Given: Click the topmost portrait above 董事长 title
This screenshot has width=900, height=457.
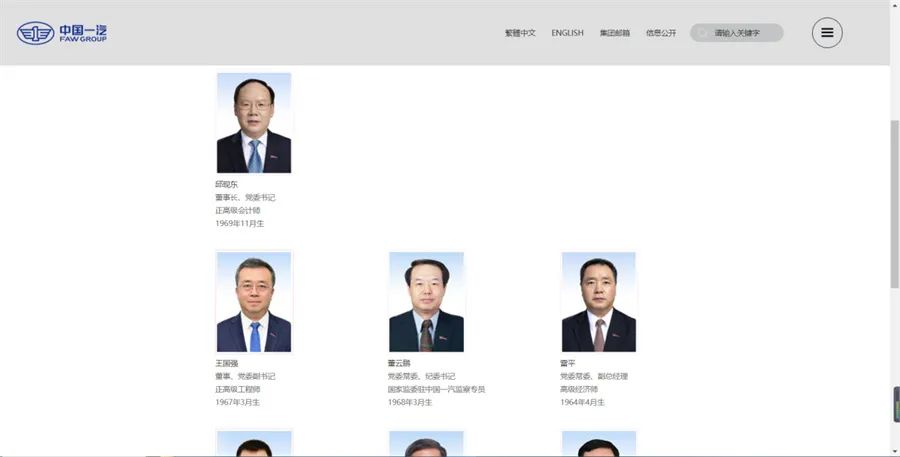Looking at the screenshot, I should pyautogui.click(x=254, y=123).
